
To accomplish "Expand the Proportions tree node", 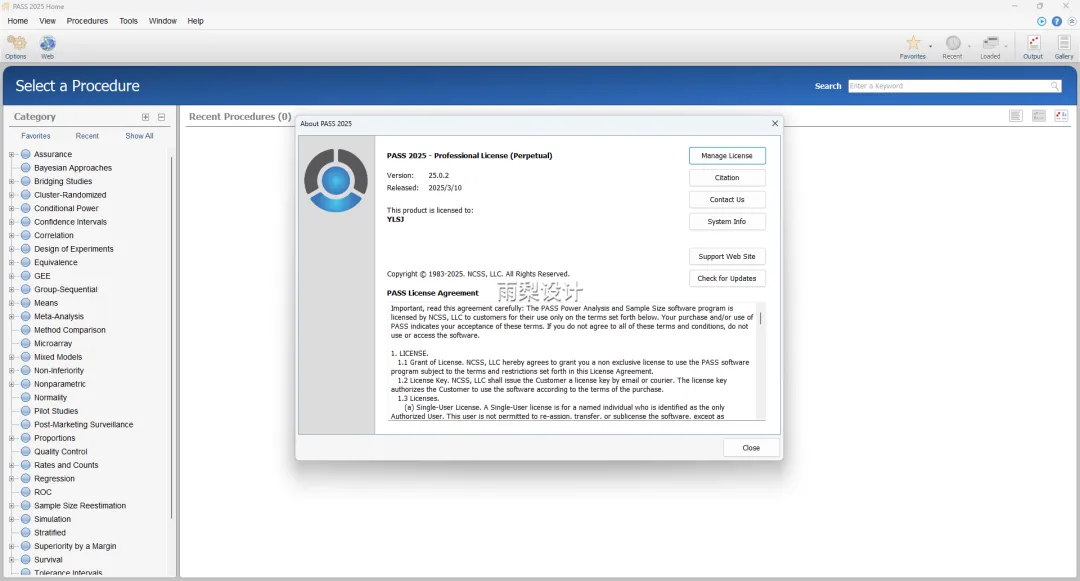I will tap(11, 438).
